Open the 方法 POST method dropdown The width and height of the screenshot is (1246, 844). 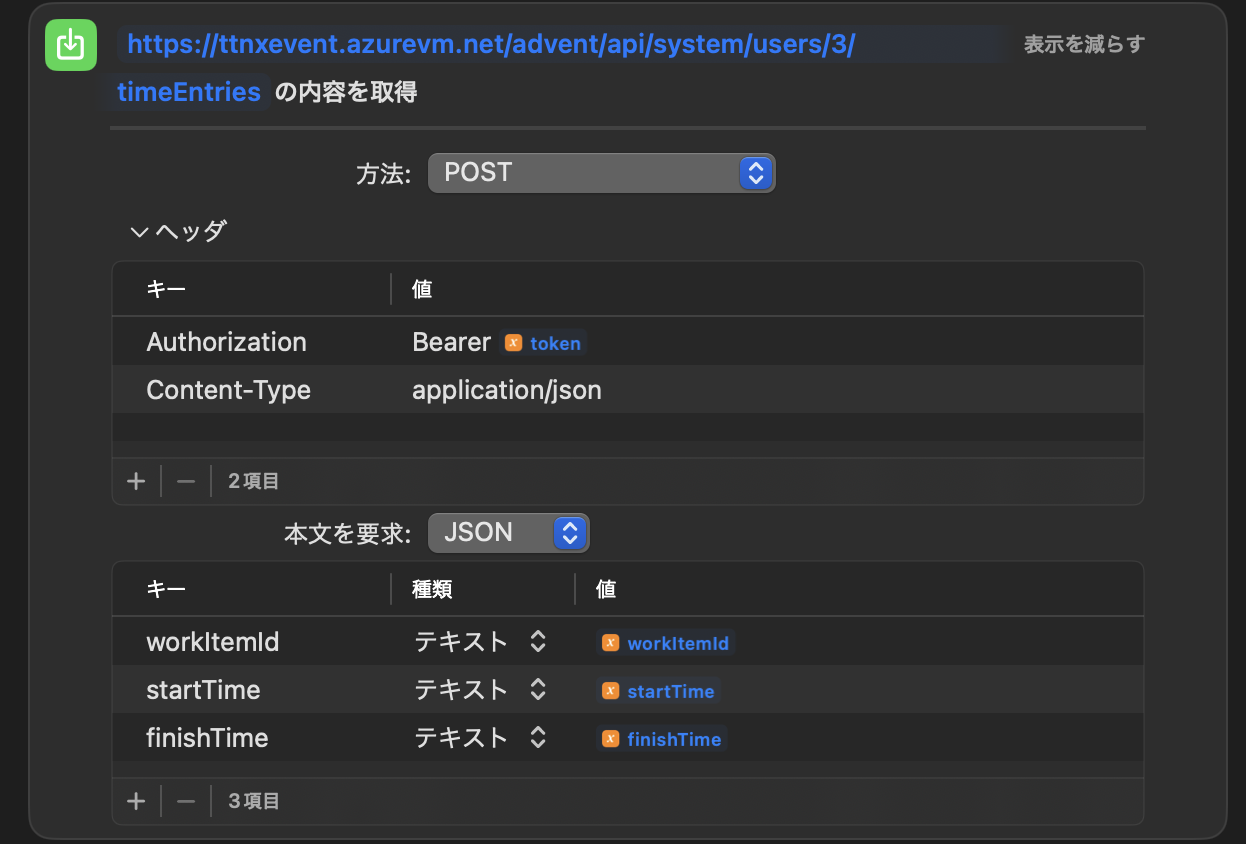601,172
